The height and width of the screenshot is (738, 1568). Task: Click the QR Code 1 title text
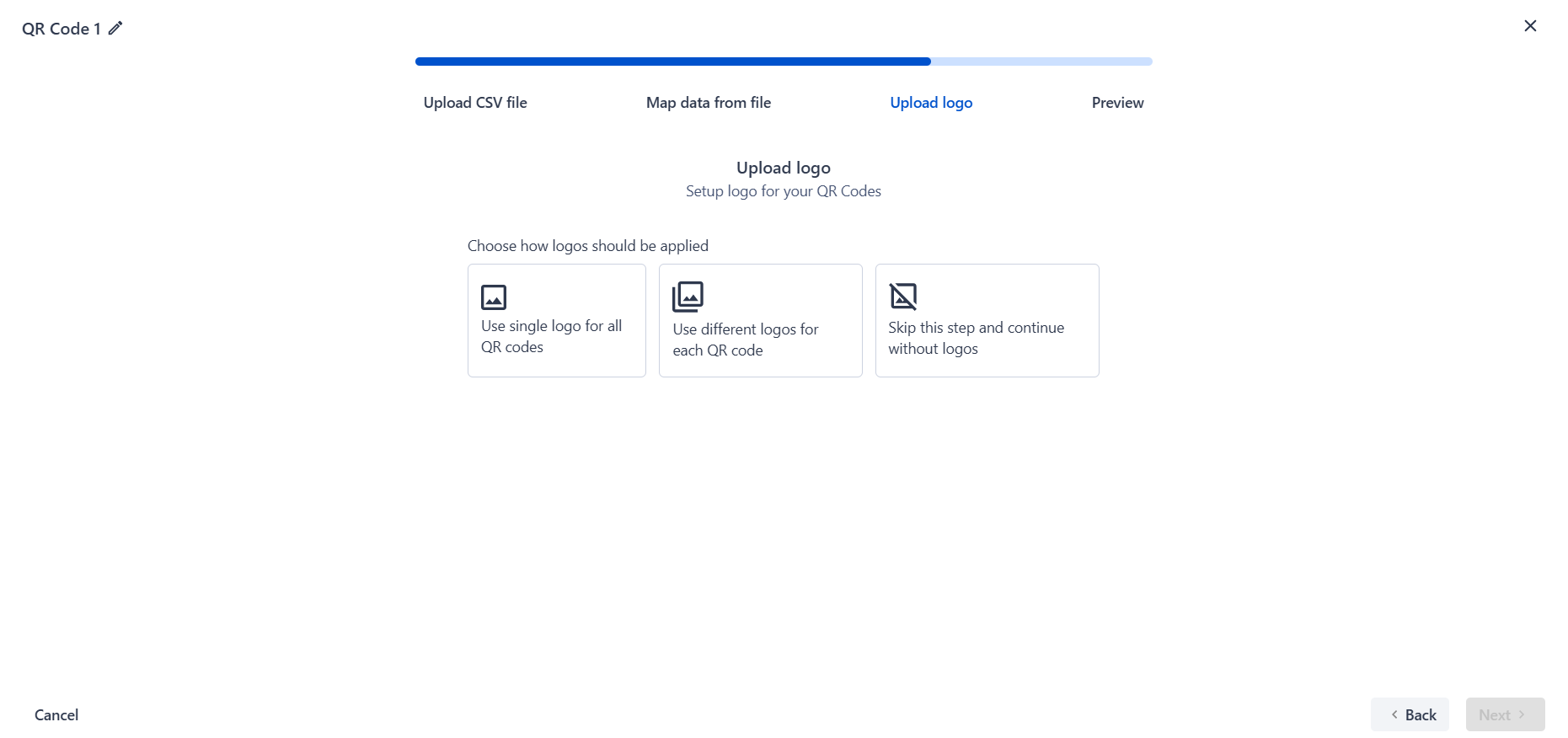pos(62,29)
